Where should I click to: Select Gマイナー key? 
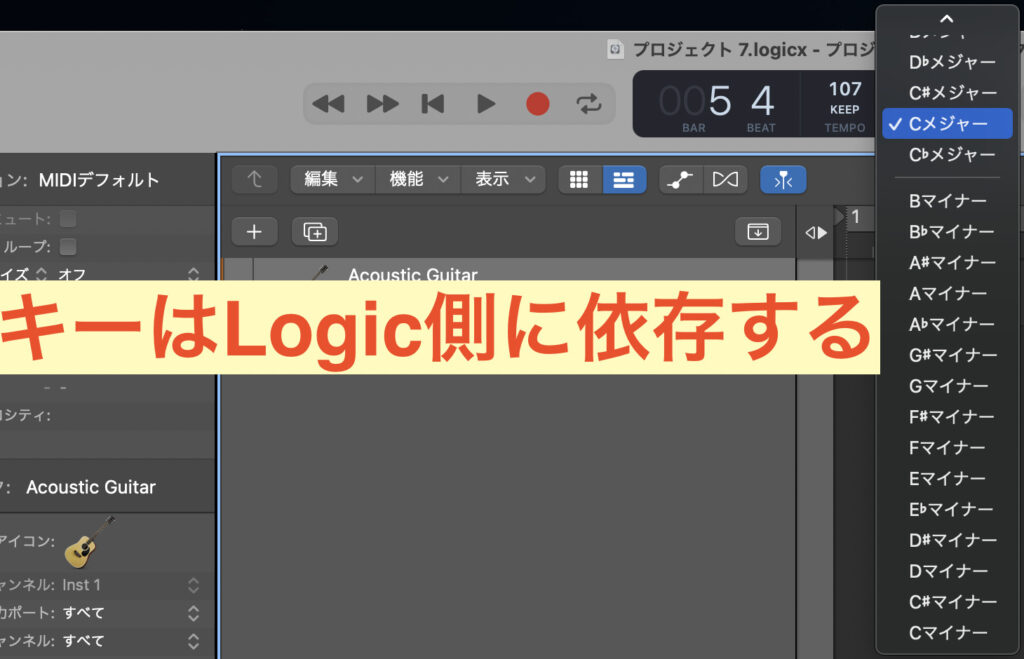[947, 386]
